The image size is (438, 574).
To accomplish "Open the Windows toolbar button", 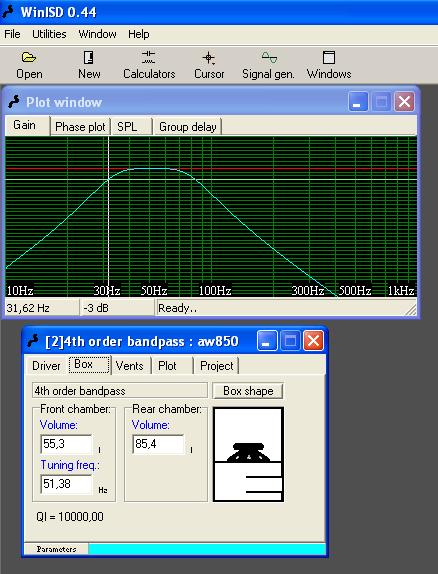I will [329, 58].
